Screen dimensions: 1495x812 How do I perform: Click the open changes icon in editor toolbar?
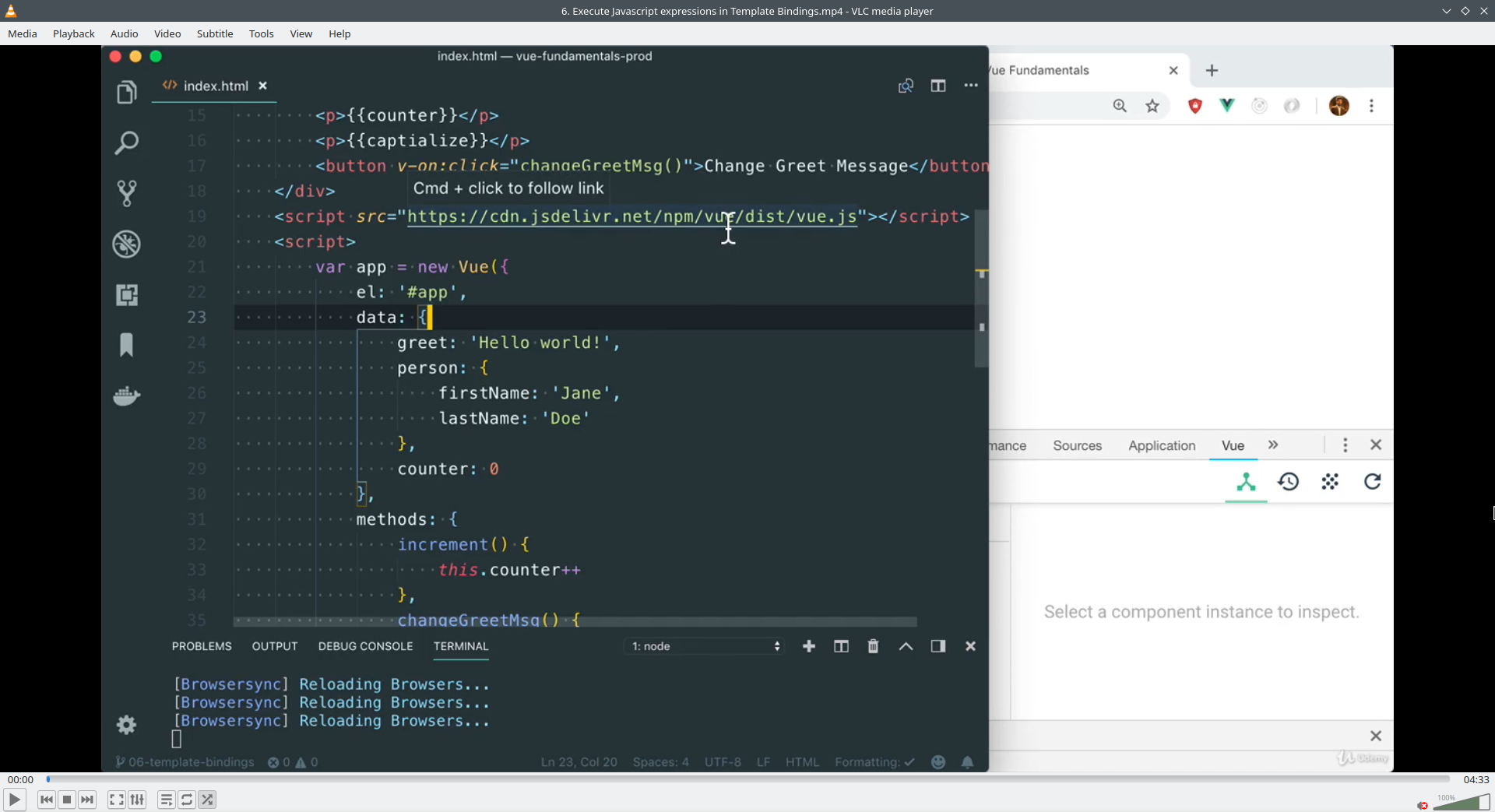pos(906,86)
